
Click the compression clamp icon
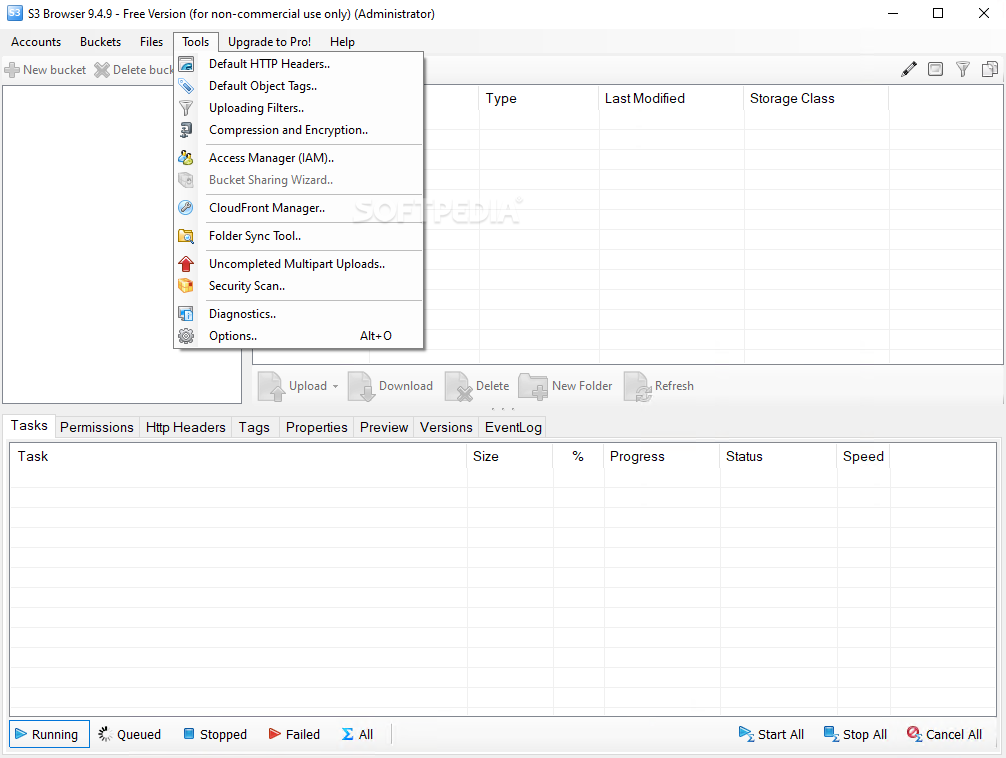coord(186,130)
